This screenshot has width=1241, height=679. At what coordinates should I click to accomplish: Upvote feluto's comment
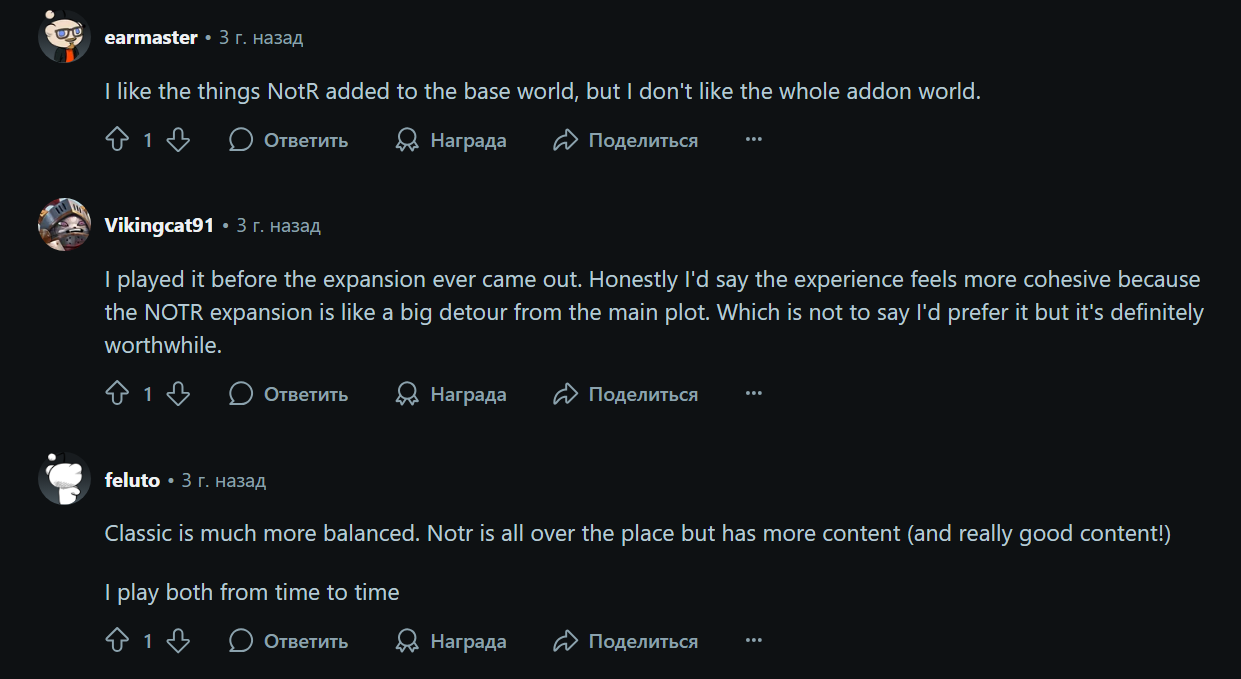[x=117, y=641]
